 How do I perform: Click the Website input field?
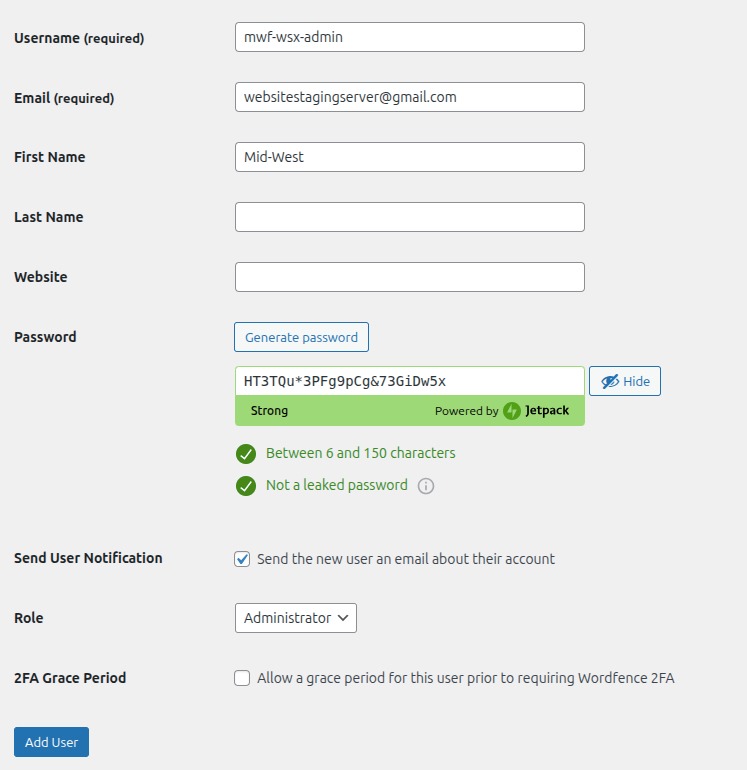(x=409, y=277)
